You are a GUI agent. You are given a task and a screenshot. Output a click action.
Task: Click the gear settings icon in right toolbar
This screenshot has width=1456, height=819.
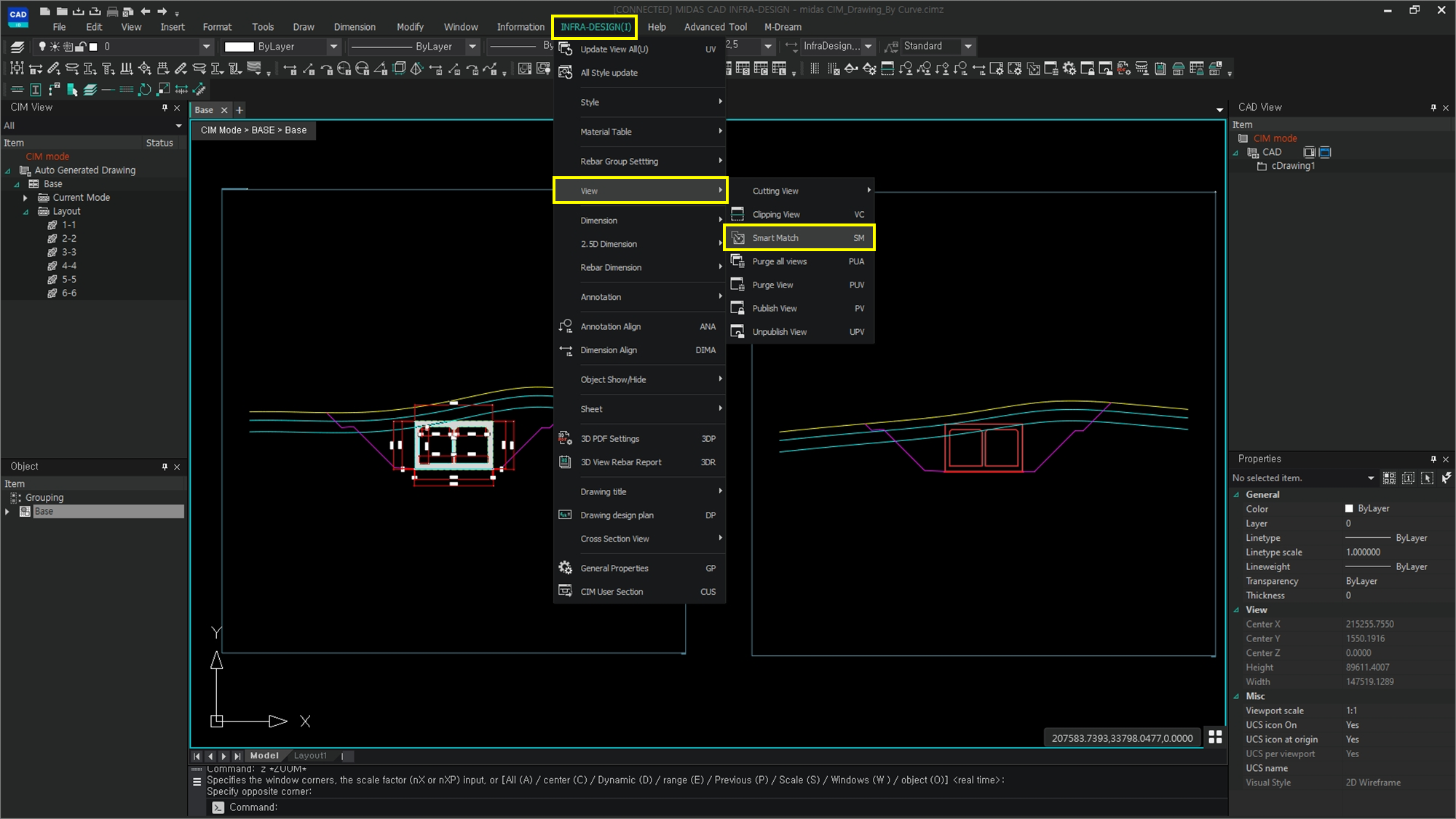point(1069,68)
